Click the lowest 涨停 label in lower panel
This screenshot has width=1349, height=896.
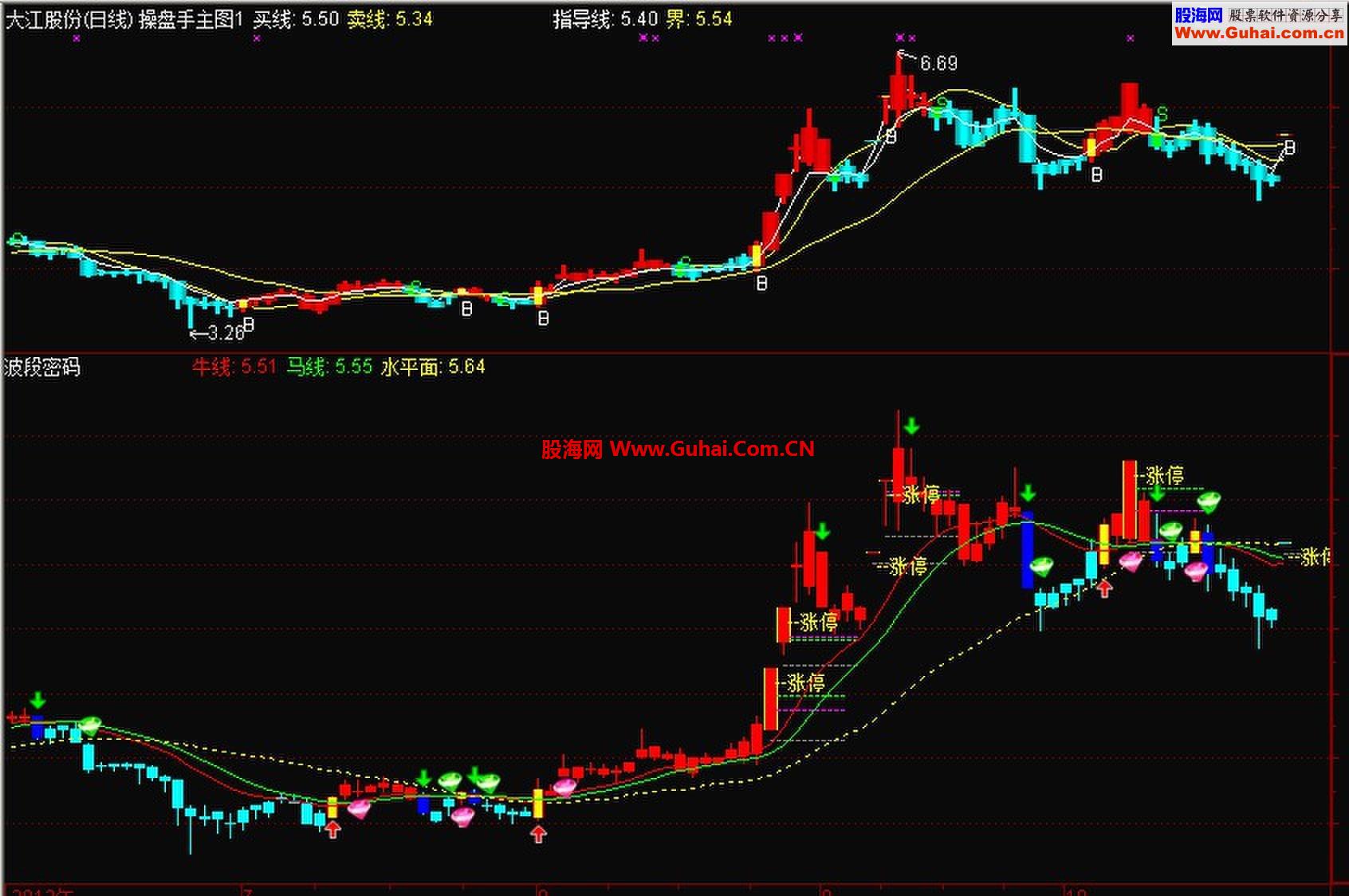point(806,682)
